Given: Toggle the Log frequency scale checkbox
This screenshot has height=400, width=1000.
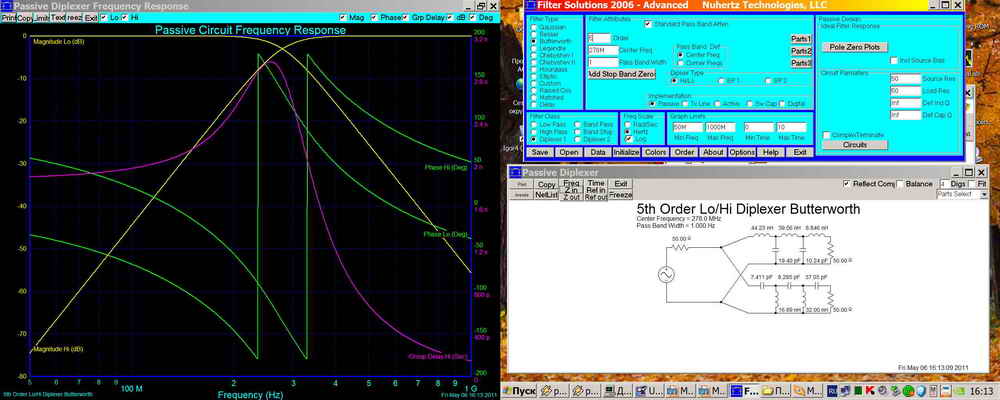Looking at the screenshot, I should click(x=628, y=138).
